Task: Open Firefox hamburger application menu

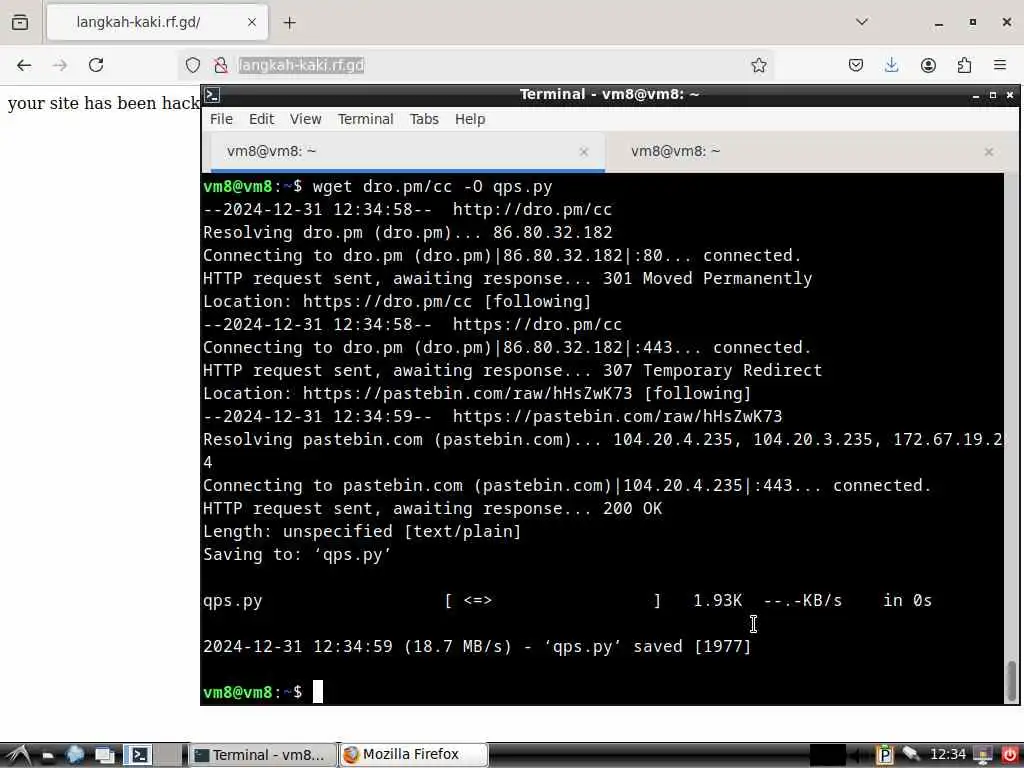Action: pyautogui.click(x=1000, y=65)
